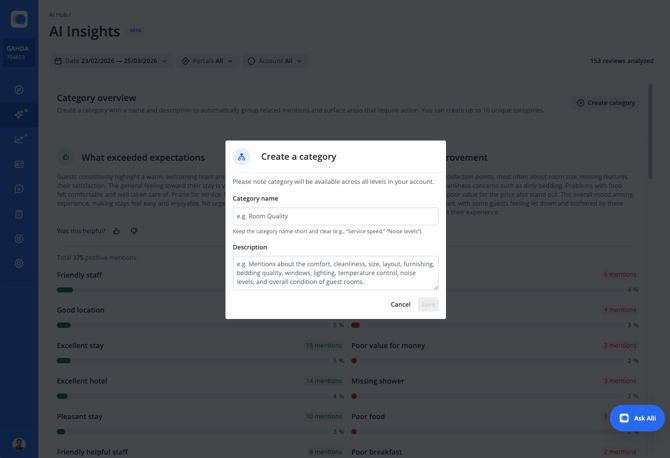The width and height of the screenshot is (670, 458).
Task: Click the category icon in dialog header
Action: (242, 157)
